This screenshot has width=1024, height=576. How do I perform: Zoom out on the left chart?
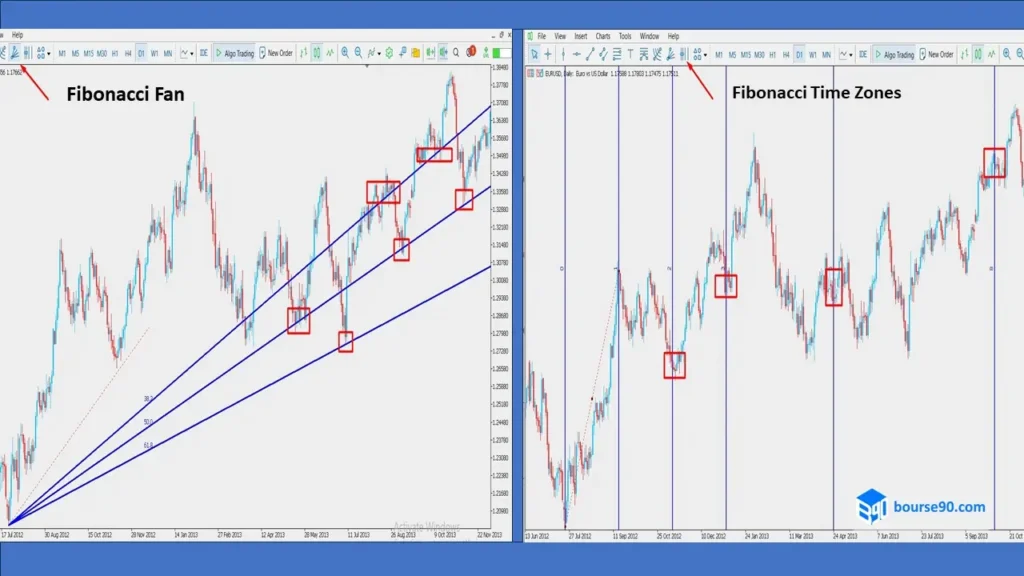pyautogui.click(x=358, y=53)
